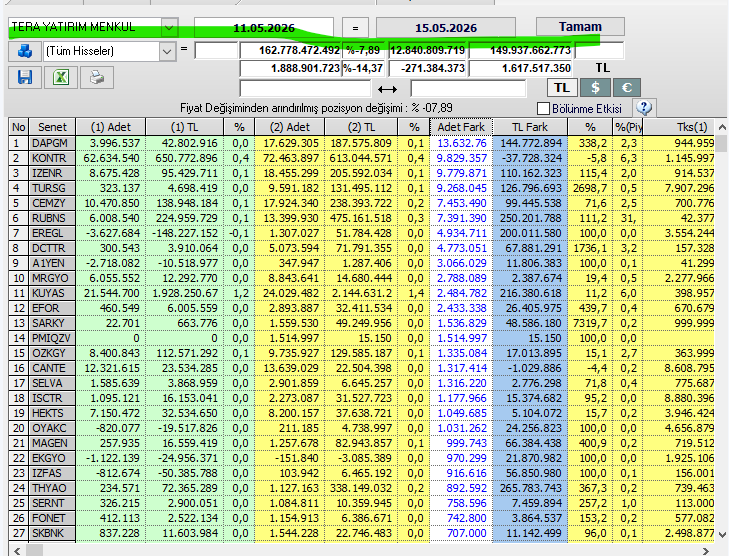Open the (Tüm Hisseler) stock dropdown
Screen dimensions: 729x556
click(x=167, y=51)
